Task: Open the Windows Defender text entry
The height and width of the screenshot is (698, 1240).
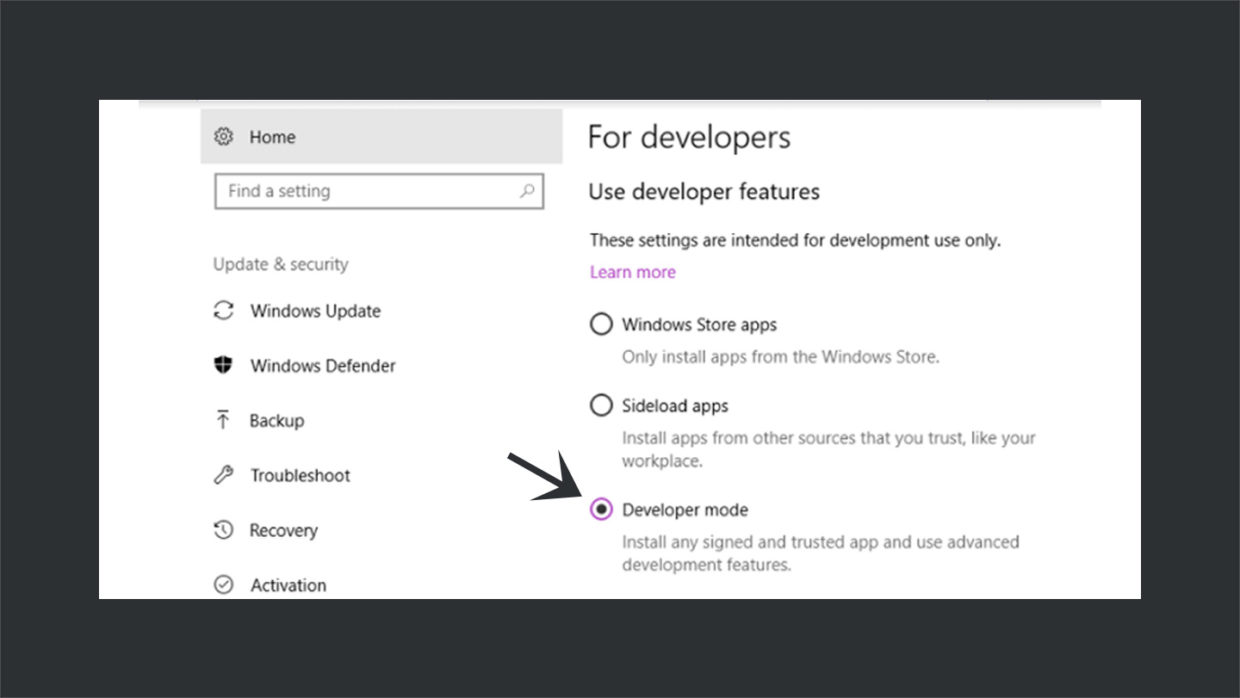Action: 322,366
